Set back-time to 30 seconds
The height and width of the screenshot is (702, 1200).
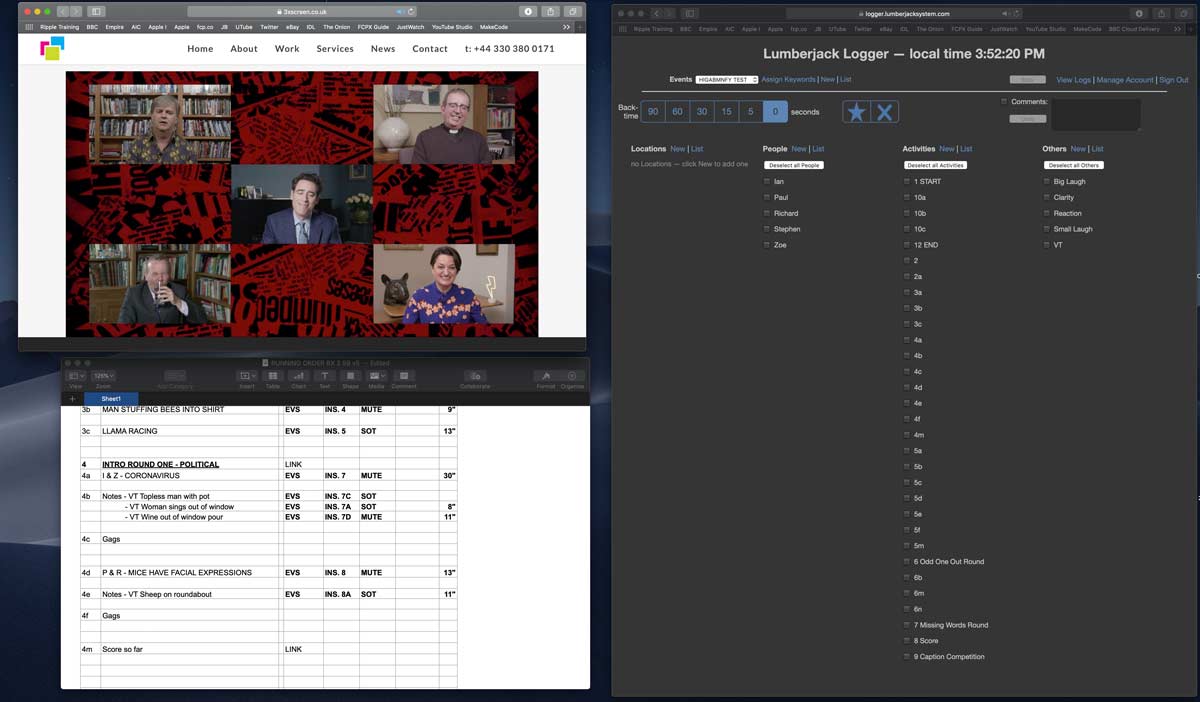702,112
